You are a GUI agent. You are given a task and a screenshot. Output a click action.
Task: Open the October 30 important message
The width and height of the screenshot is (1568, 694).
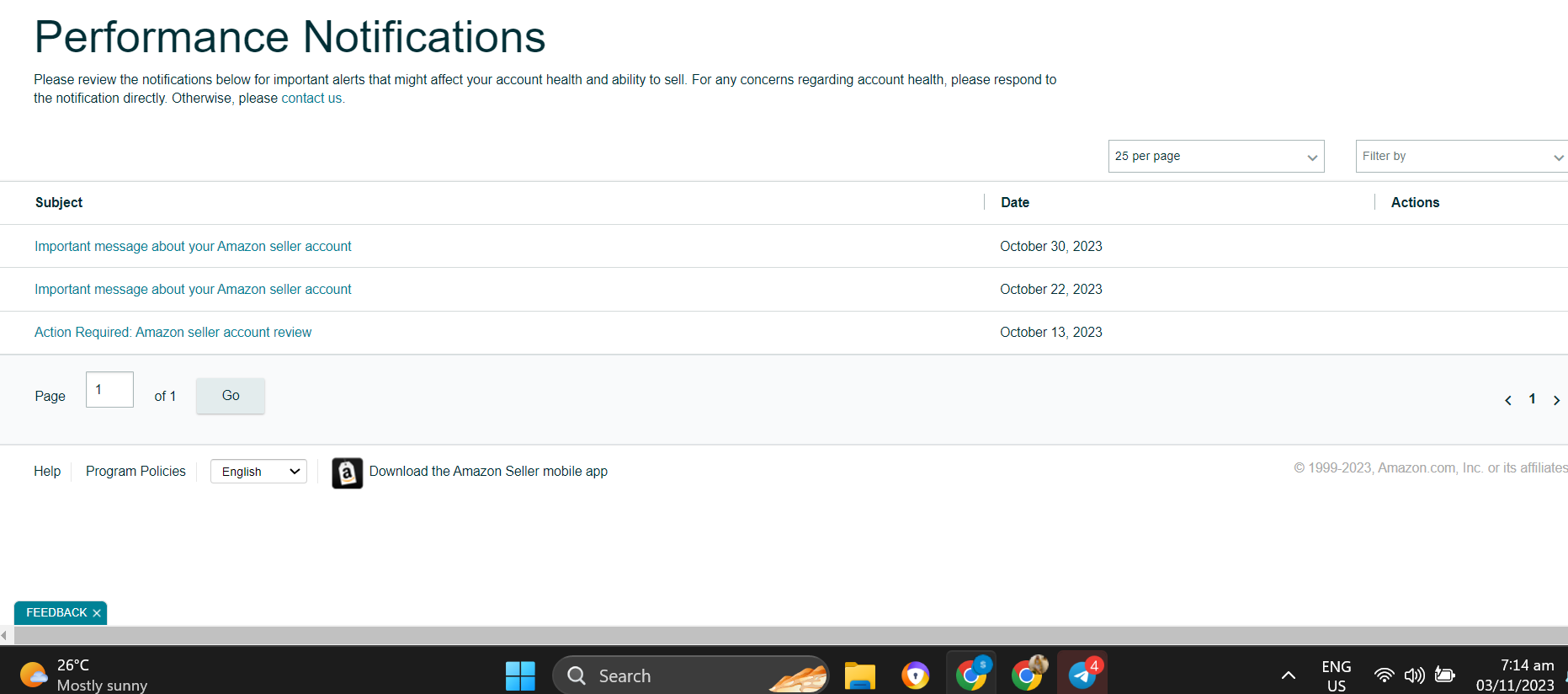tap(193, 246)
